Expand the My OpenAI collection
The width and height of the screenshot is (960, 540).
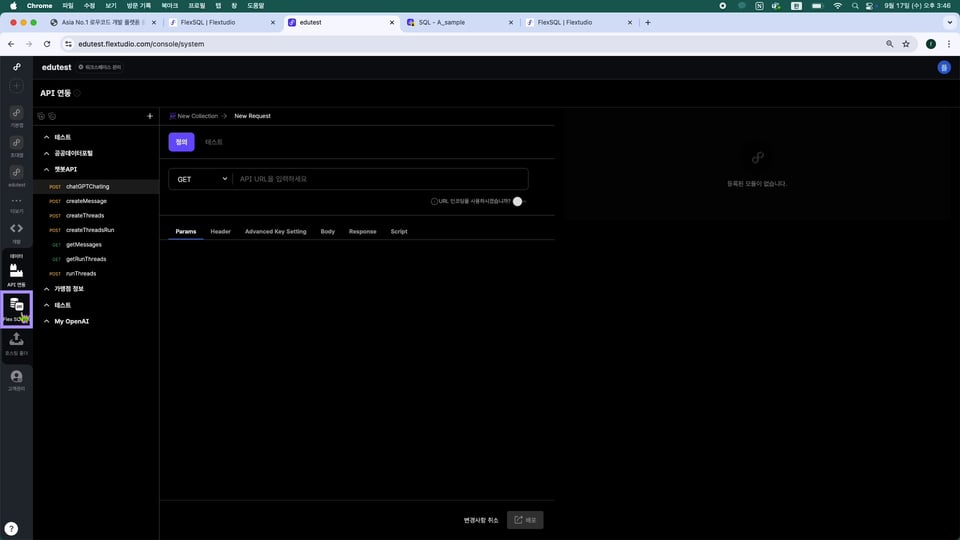point(47,321)
